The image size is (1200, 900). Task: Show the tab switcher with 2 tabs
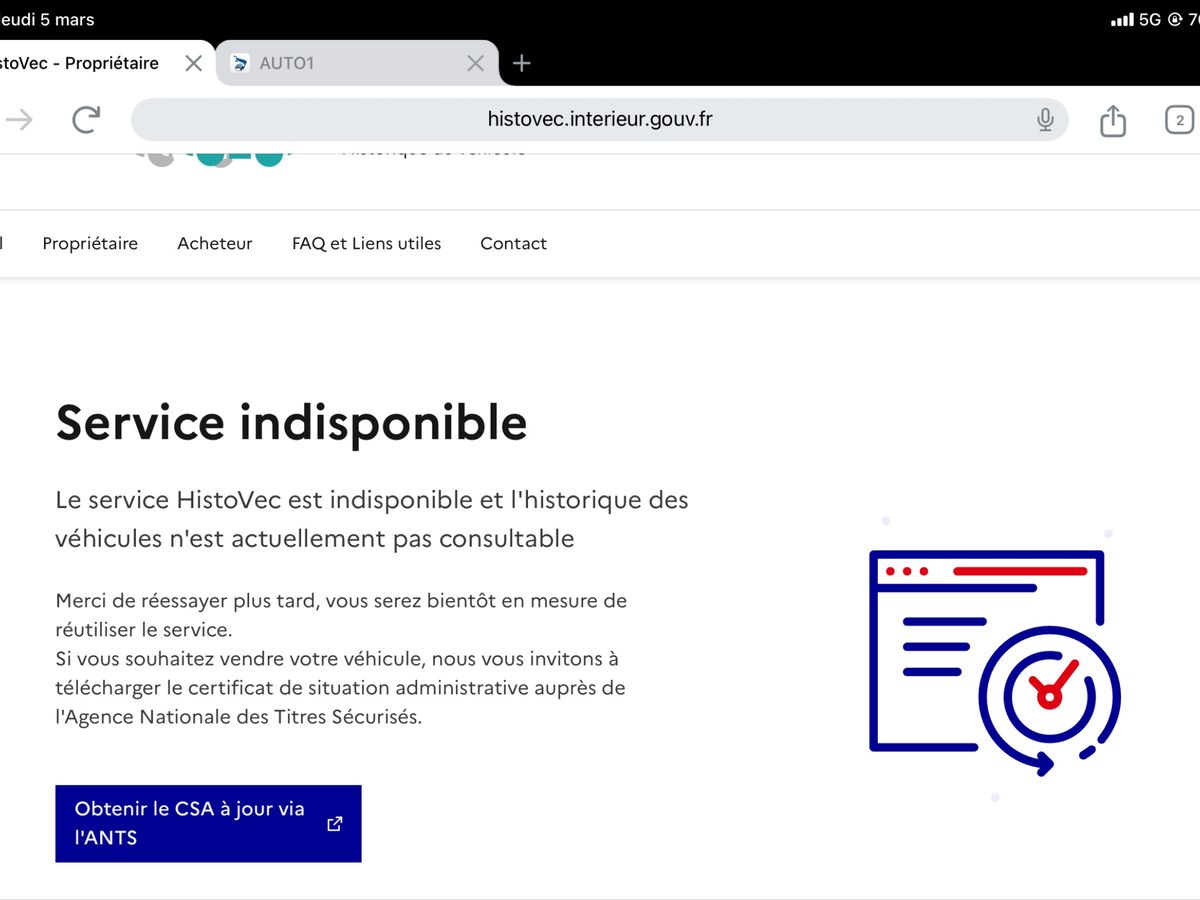click(x=1179, y=120)
